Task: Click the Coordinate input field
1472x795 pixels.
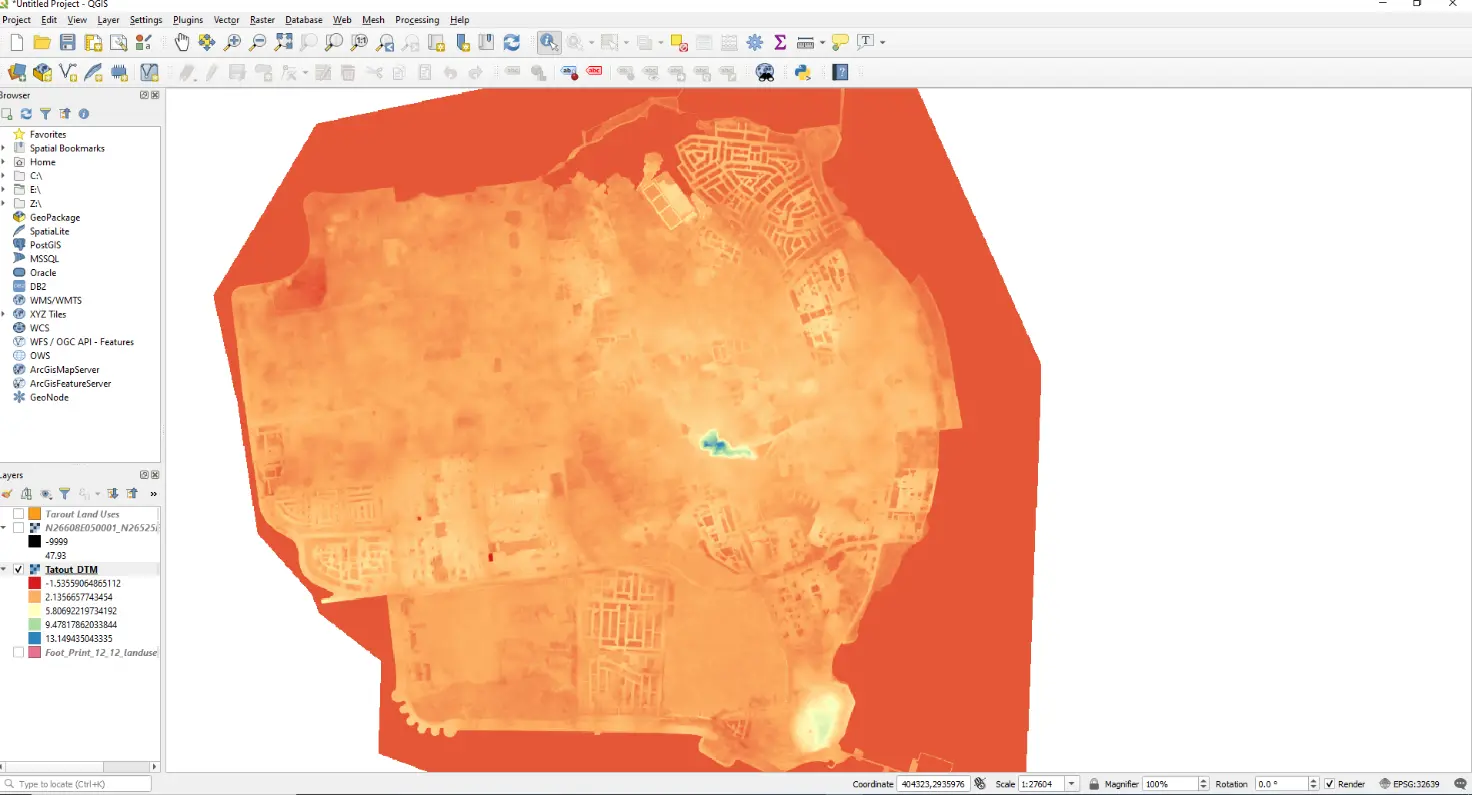Action: click(933, 784)
